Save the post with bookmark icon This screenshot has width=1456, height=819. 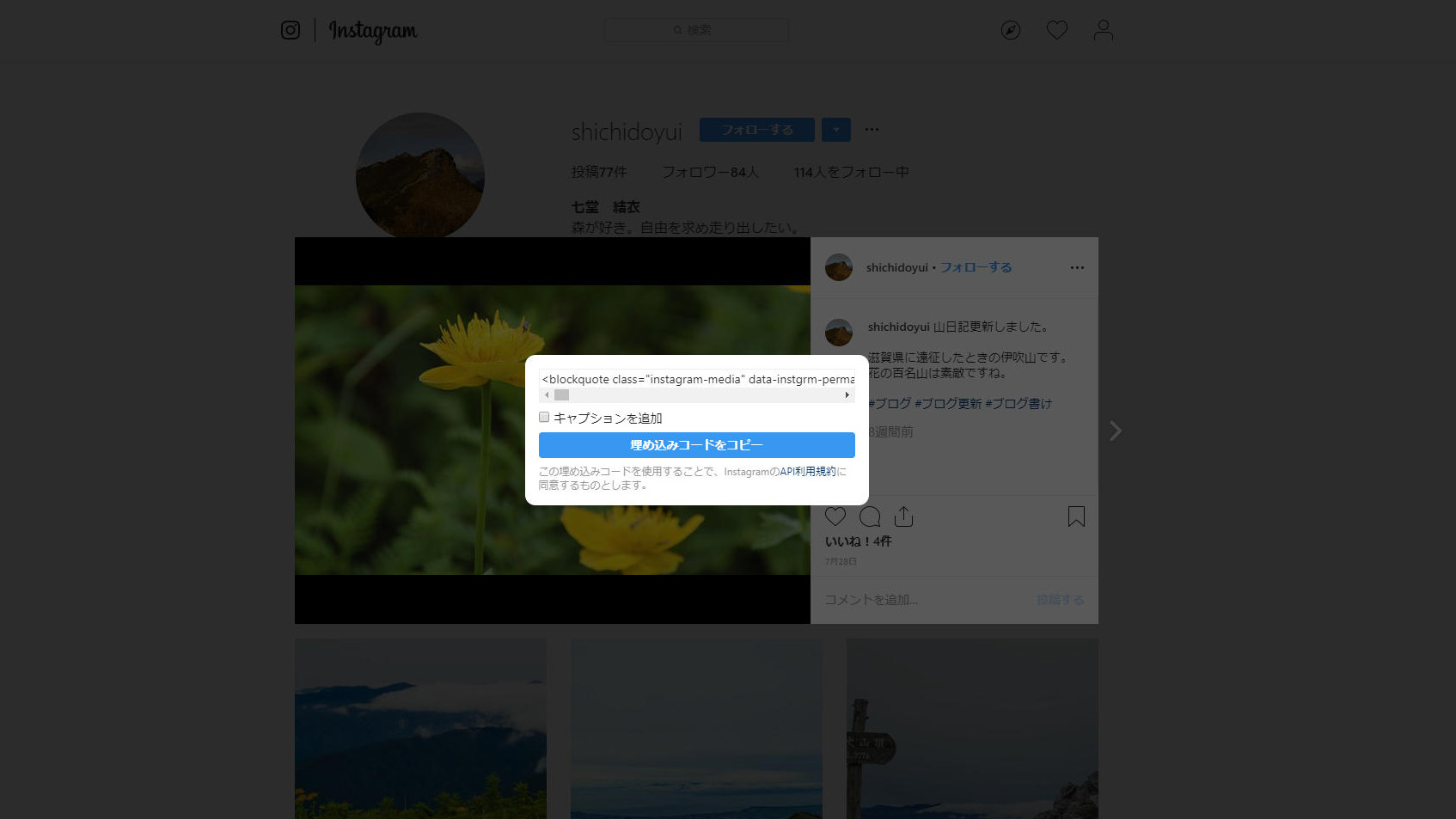click(1076, 516)
